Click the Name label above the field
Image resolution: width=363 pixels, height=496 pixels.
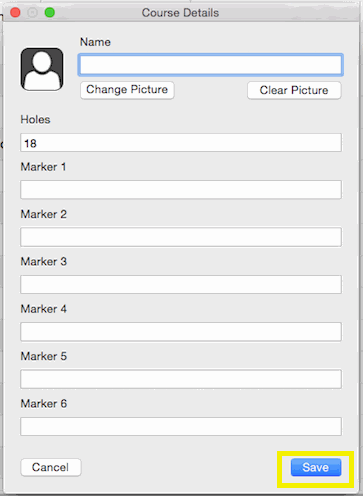pyautogui.click(x=95, y=42)
